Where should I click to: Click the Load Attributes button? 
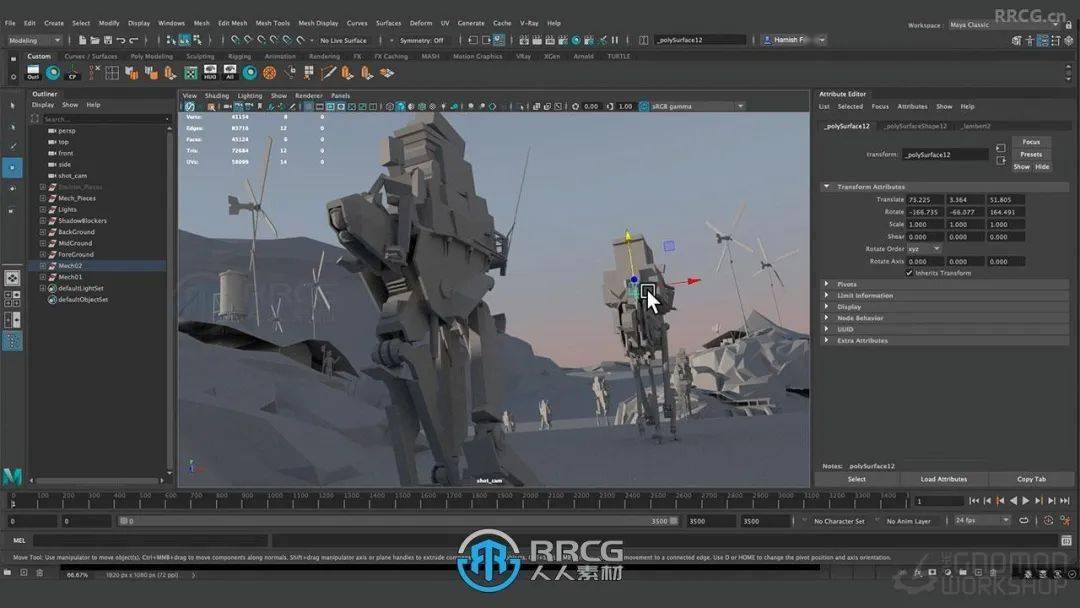pyautogui.click(x=943, y=479)
